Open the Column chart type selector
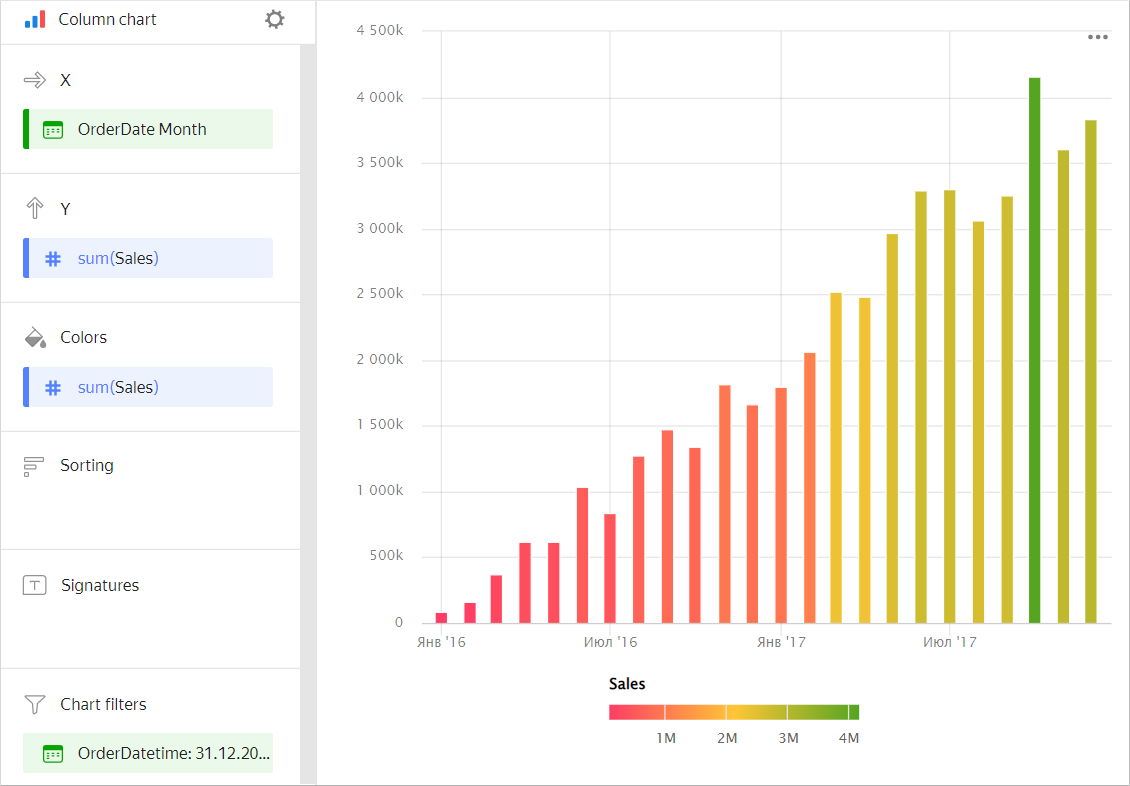The width and height of the screenshot is (1130, 786). 108,19
